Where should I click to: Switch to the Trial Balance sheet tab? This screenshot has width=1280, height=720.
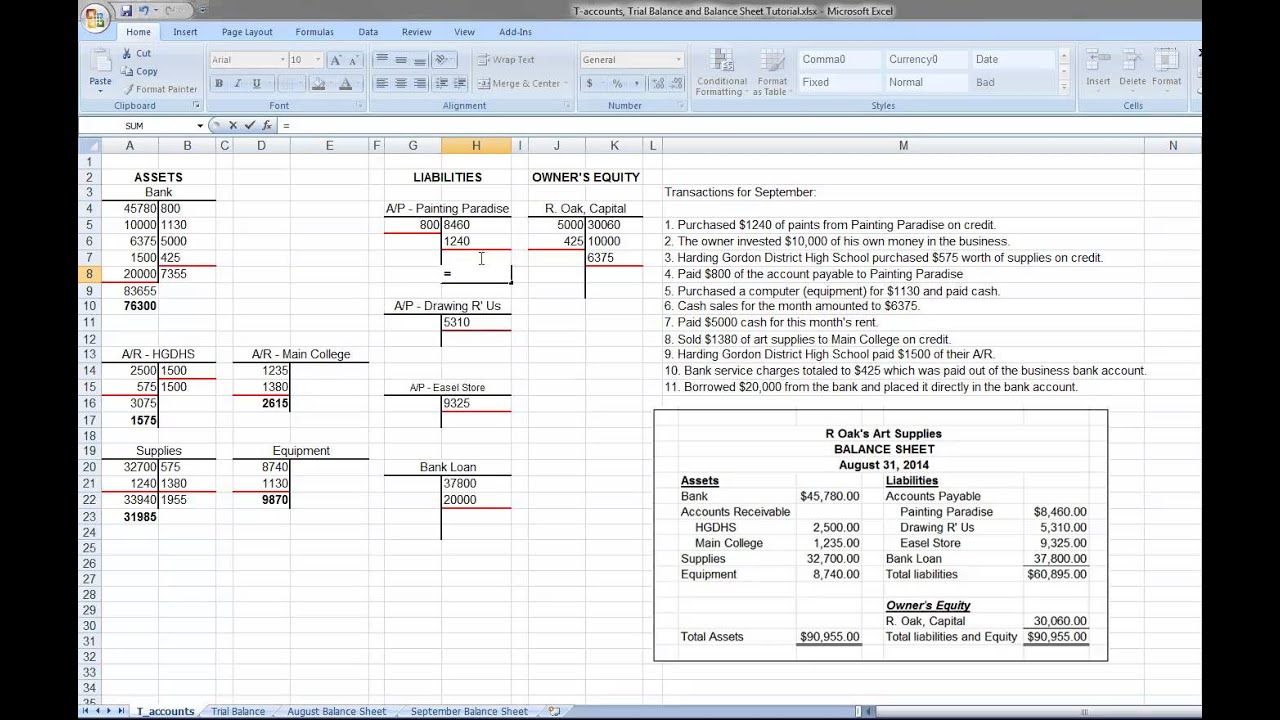tap(238, 711)
